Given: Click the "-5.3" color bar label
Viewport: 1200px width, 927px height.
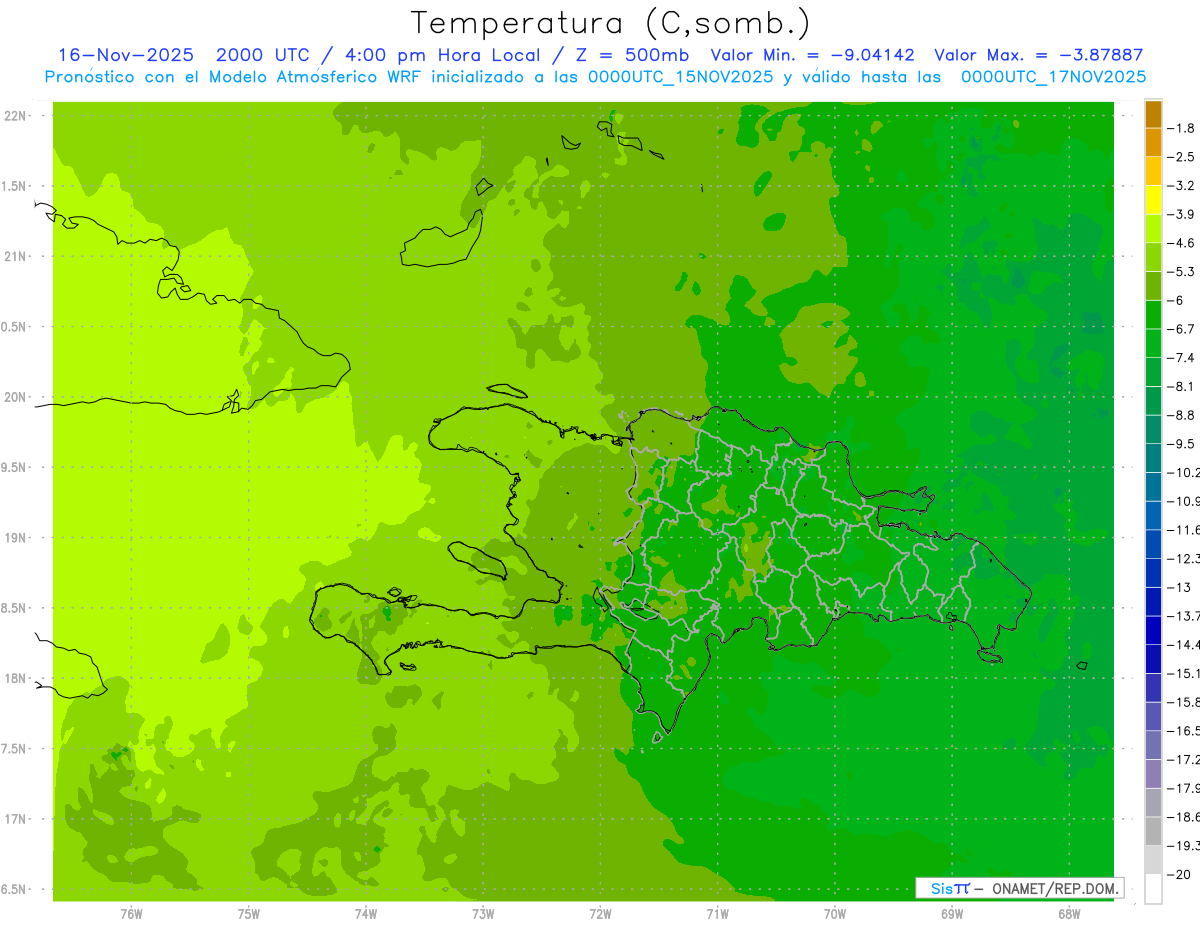Looking at the screenshot, I should point(1183,271).
